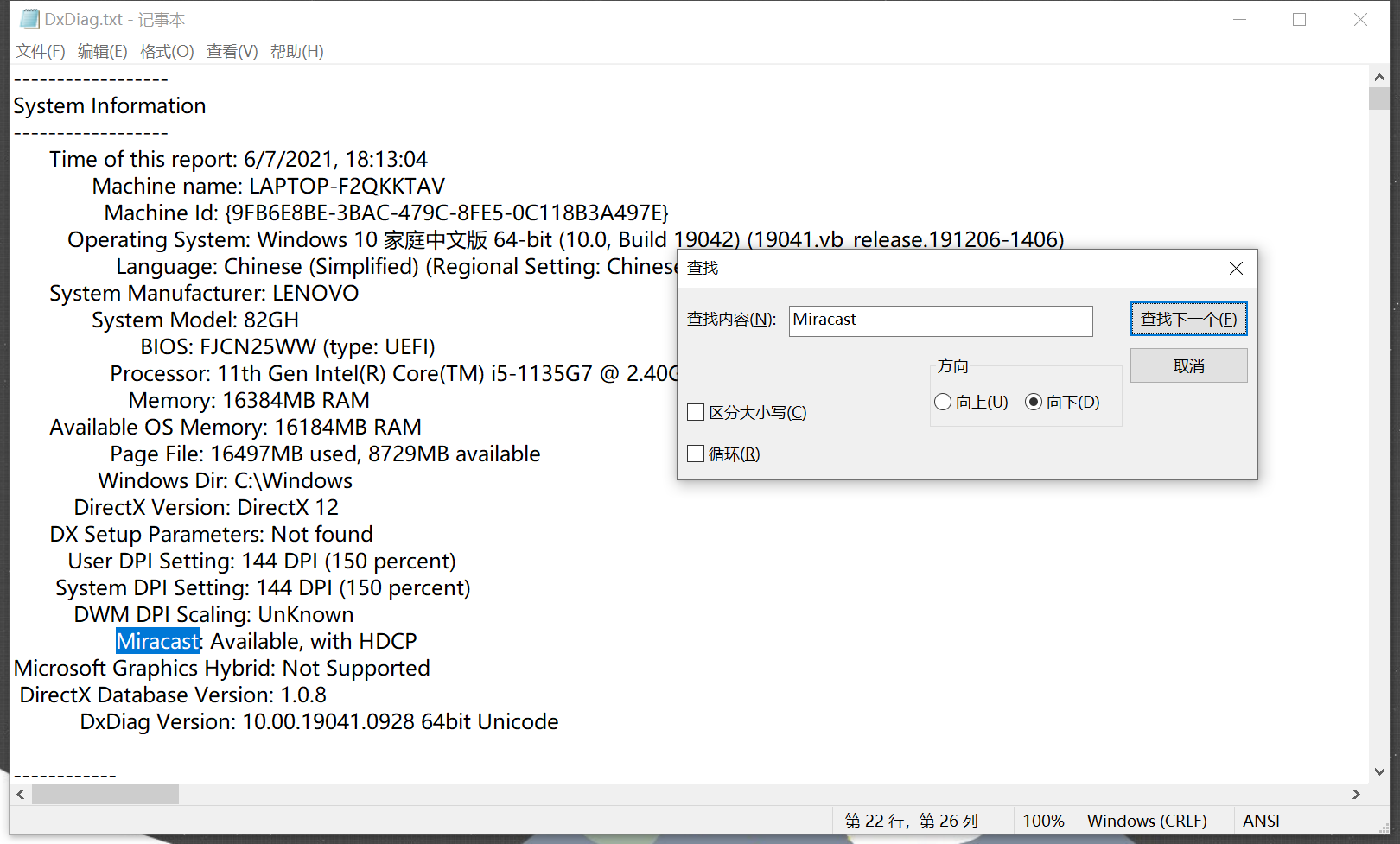Click the 'Memory: 16384MB RAM' line
This screenshot has width=1400, height=844.
tap(249, 400)
